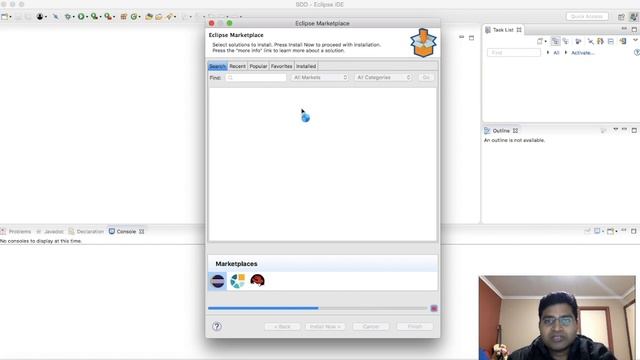Image resolution: width=640 pixels, height=360 pixels.
Task: Click the New toolbar icon
Action: click(4, 17)
